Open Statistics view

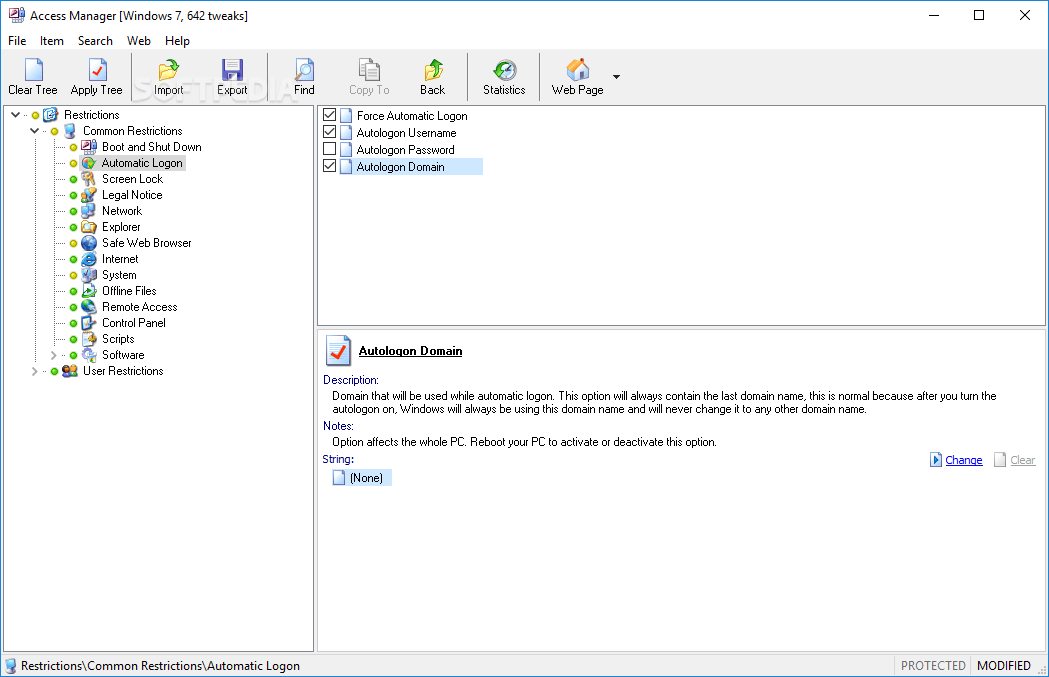click(x=503, y=76)
